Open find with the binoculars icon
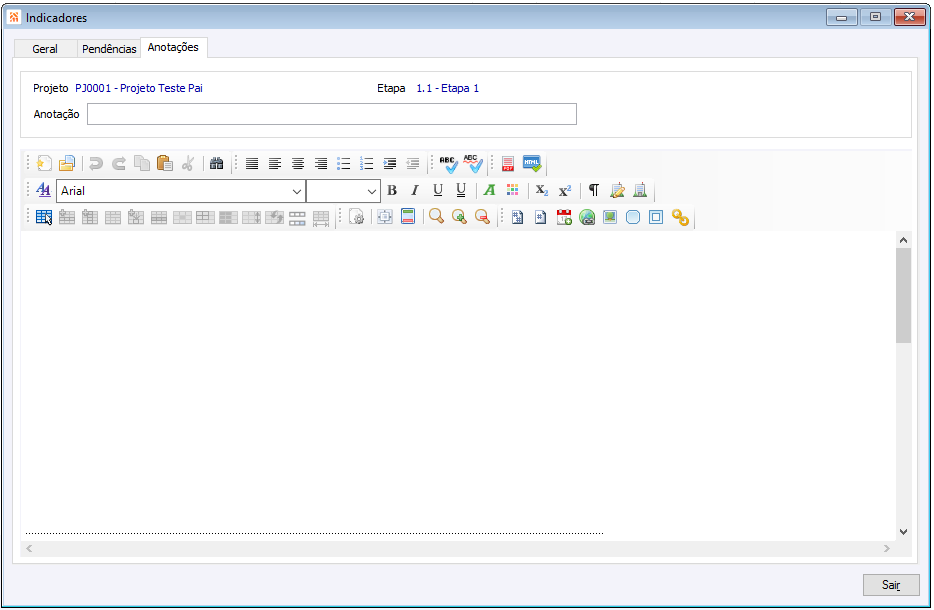This screenshot has height=610, width=934. click(x=216, y=163)
